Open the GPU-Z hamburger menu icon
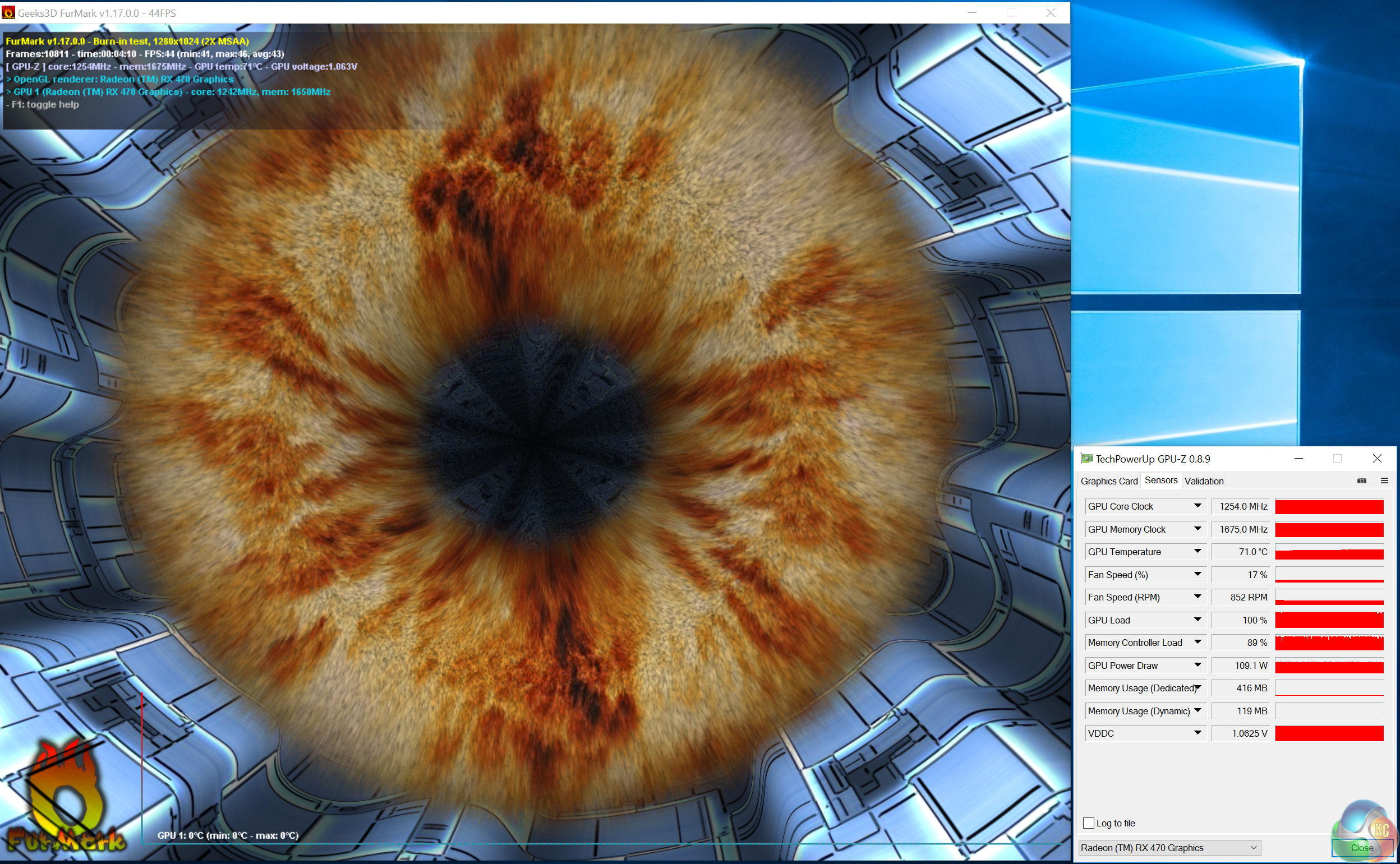Image resolution: width=1400 pixels, height=864 pixels. coord(1384,480)
